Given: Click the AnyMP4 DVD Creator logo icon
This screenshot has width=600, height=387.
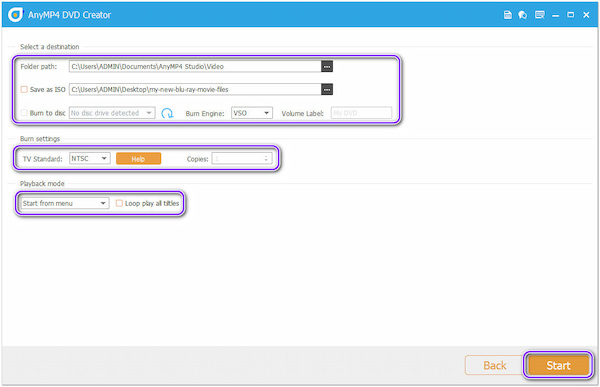Looking at the screenshot, I should 15,15.
